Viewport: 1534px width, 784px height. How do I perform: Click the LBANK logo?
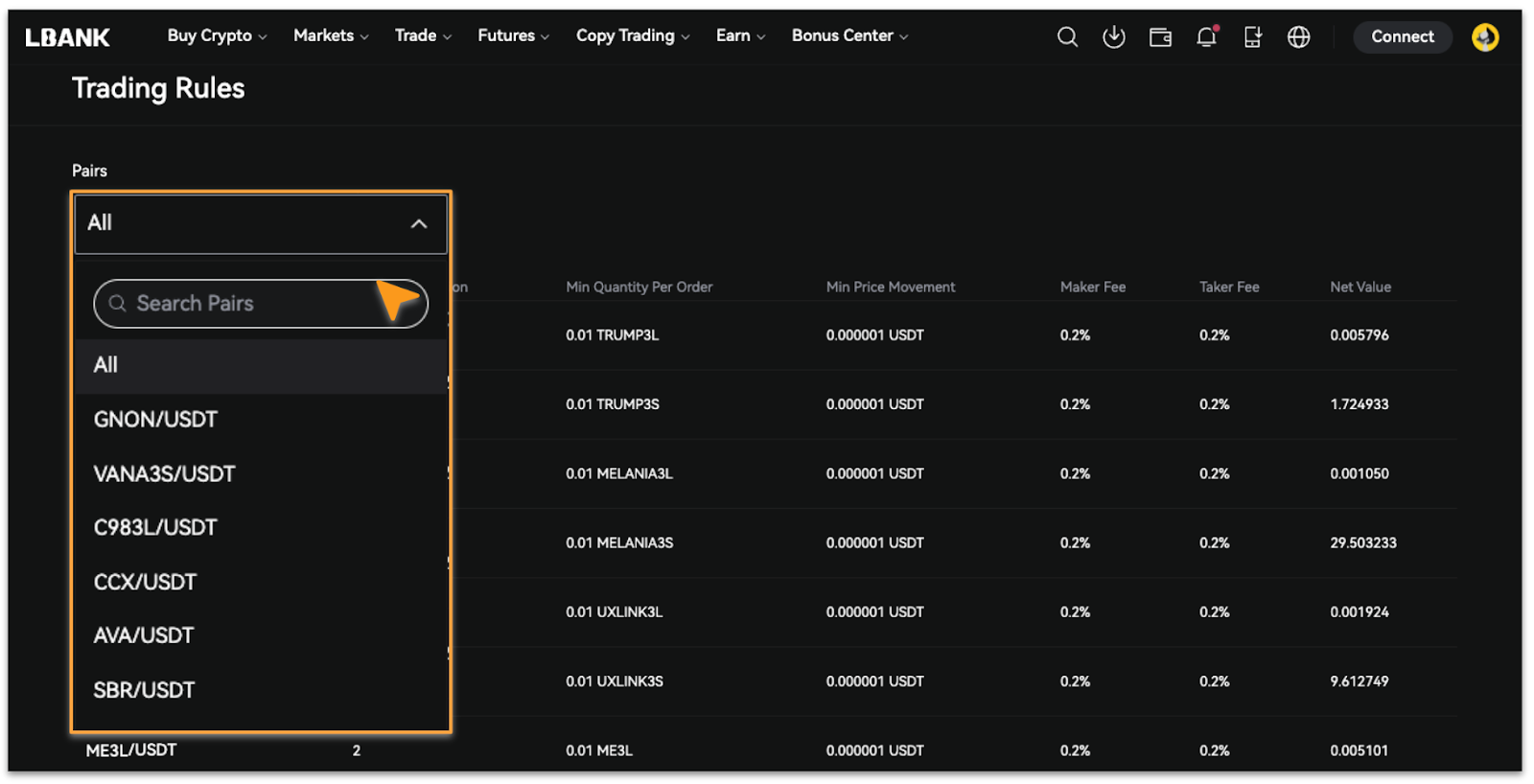click(67, 37)
